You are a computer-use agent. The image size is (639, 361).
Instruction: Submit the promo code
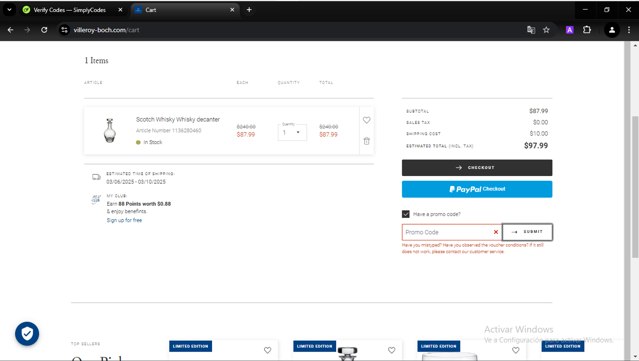527,232
